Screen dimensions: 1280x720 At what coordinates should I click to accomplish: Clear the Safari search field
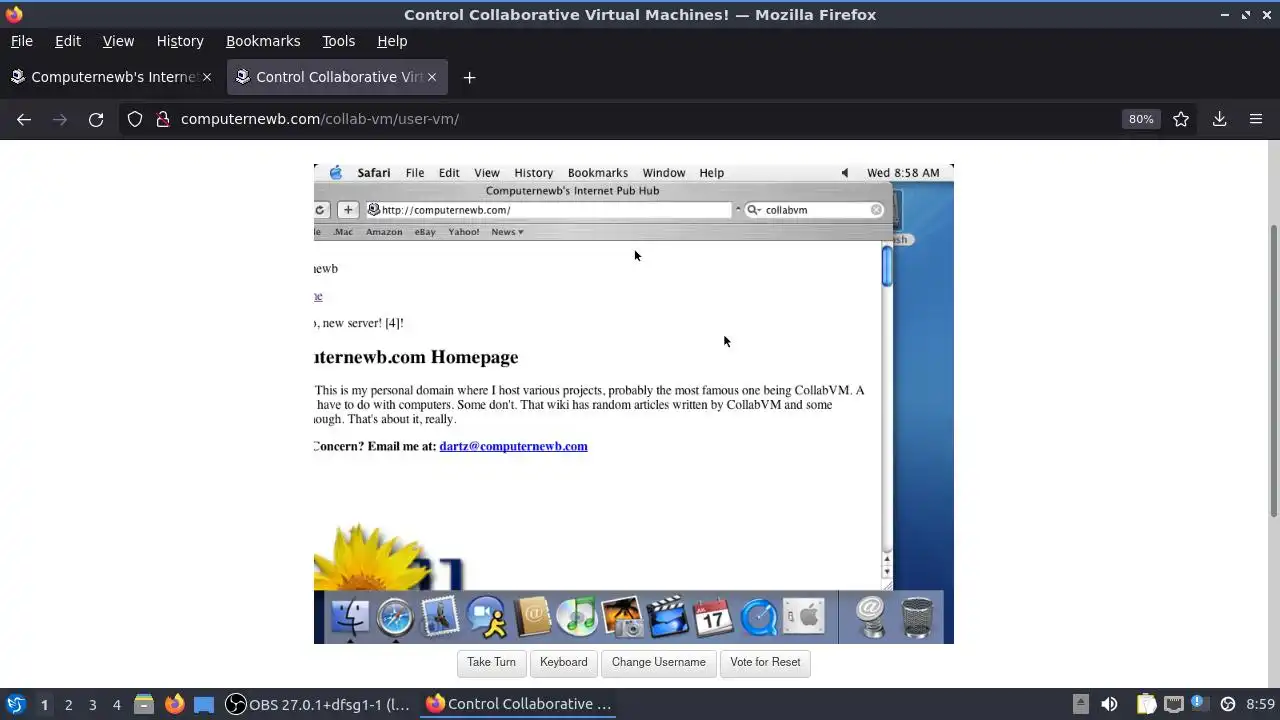coord(876,210)
